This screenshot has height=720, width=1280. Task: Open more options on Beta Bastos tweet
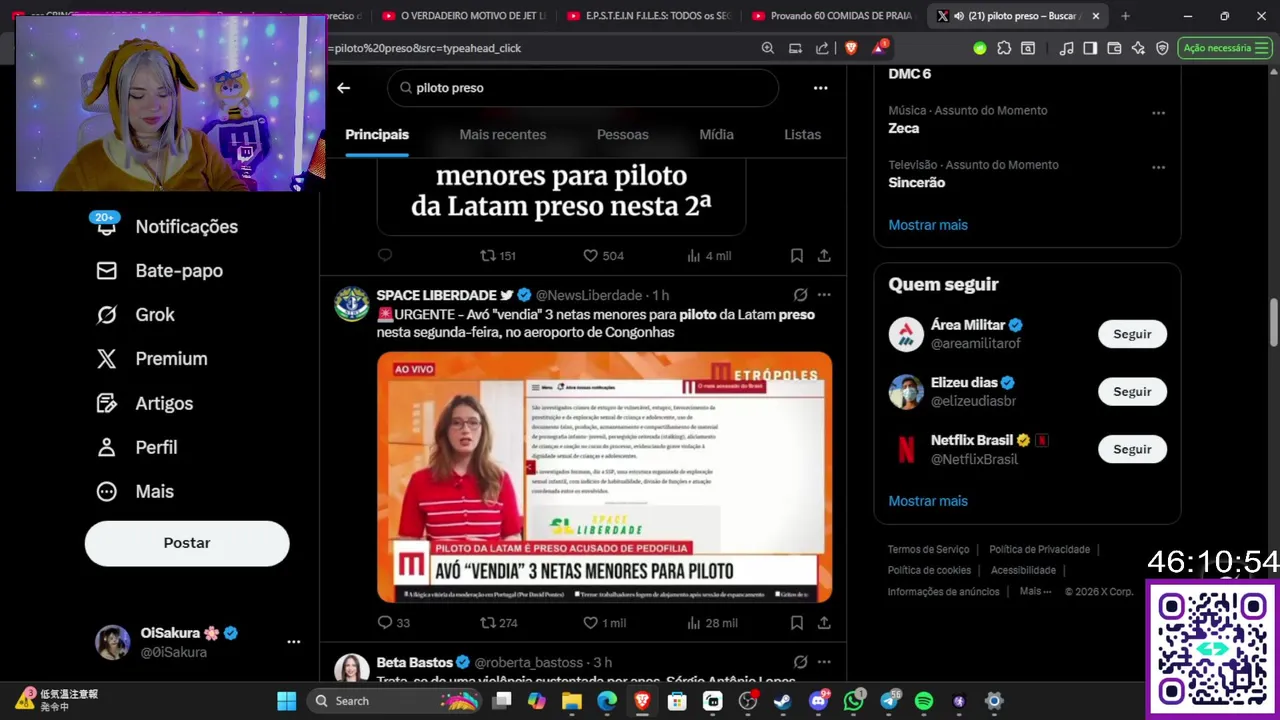[x=824, y=662]
